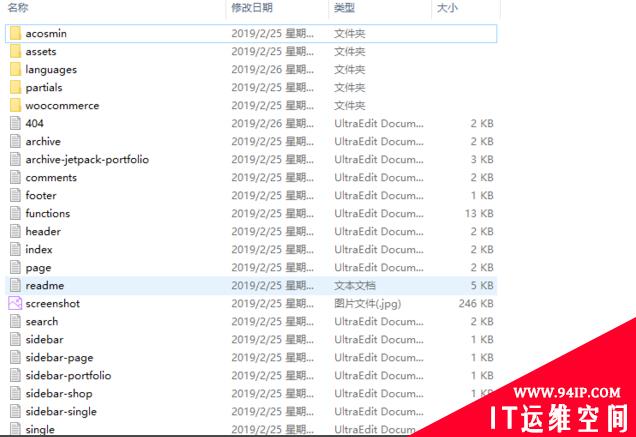Click the 3 KB size of archive-jetpack-portfolio
This screenshot has width=636, height=437.
[x=482, y=159]
